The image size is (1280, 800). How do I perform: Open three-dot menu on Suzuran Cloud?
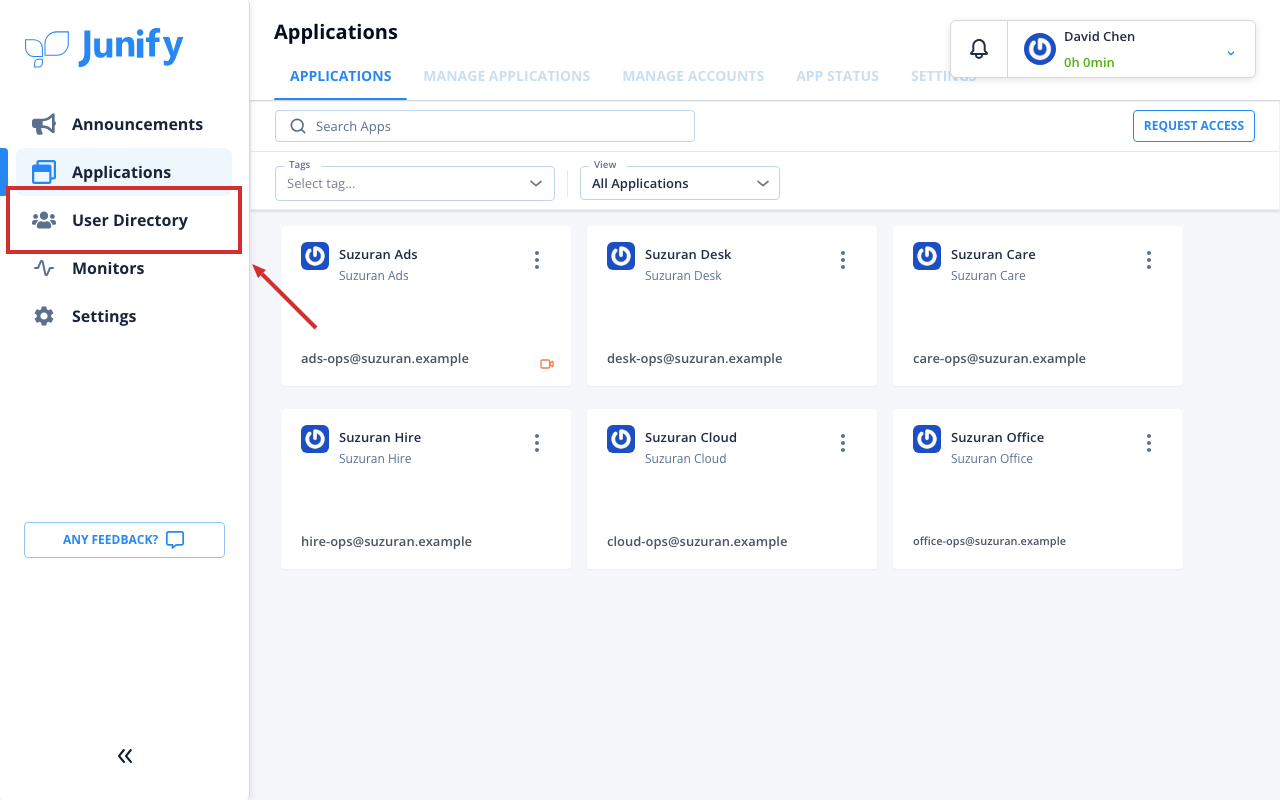(843, 443)
